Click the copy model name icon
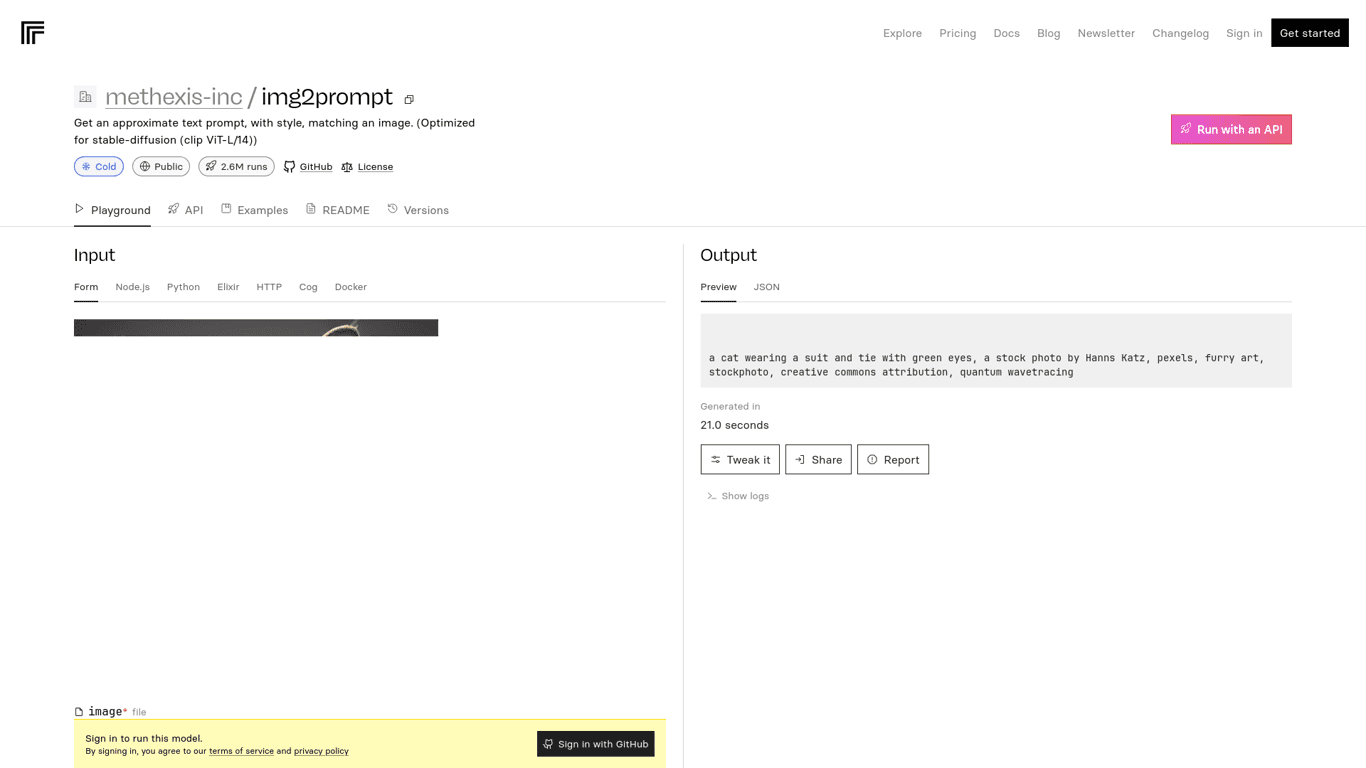Screen dimensions: 1366x768 (x=409, y=99)
